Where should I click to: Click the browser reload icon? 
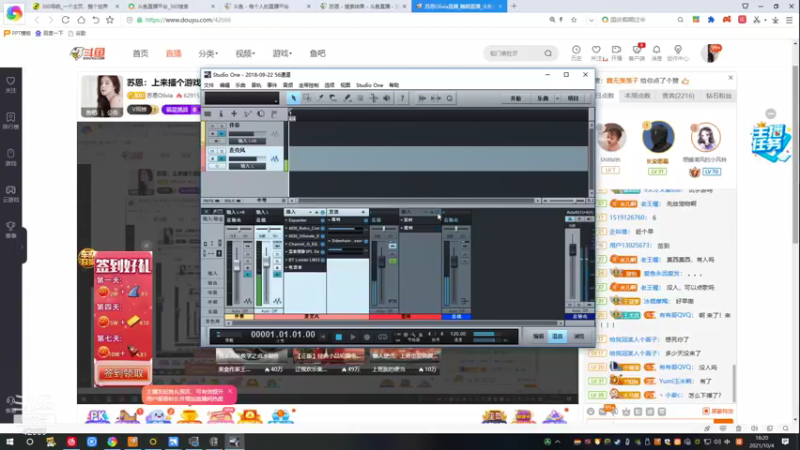[65, 20]
